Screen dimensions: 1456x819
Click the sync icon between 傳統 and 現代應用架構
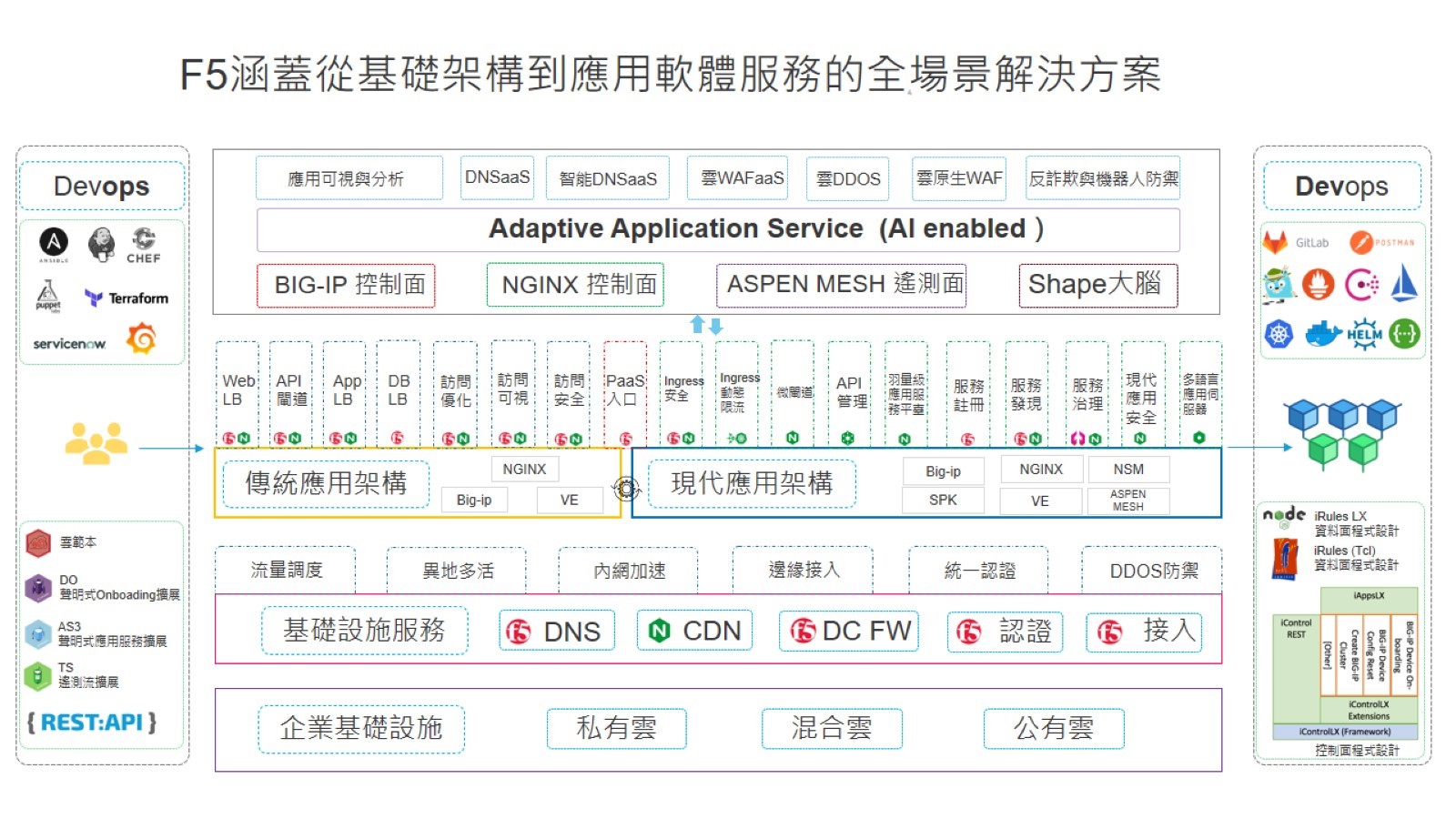[626, 489]
